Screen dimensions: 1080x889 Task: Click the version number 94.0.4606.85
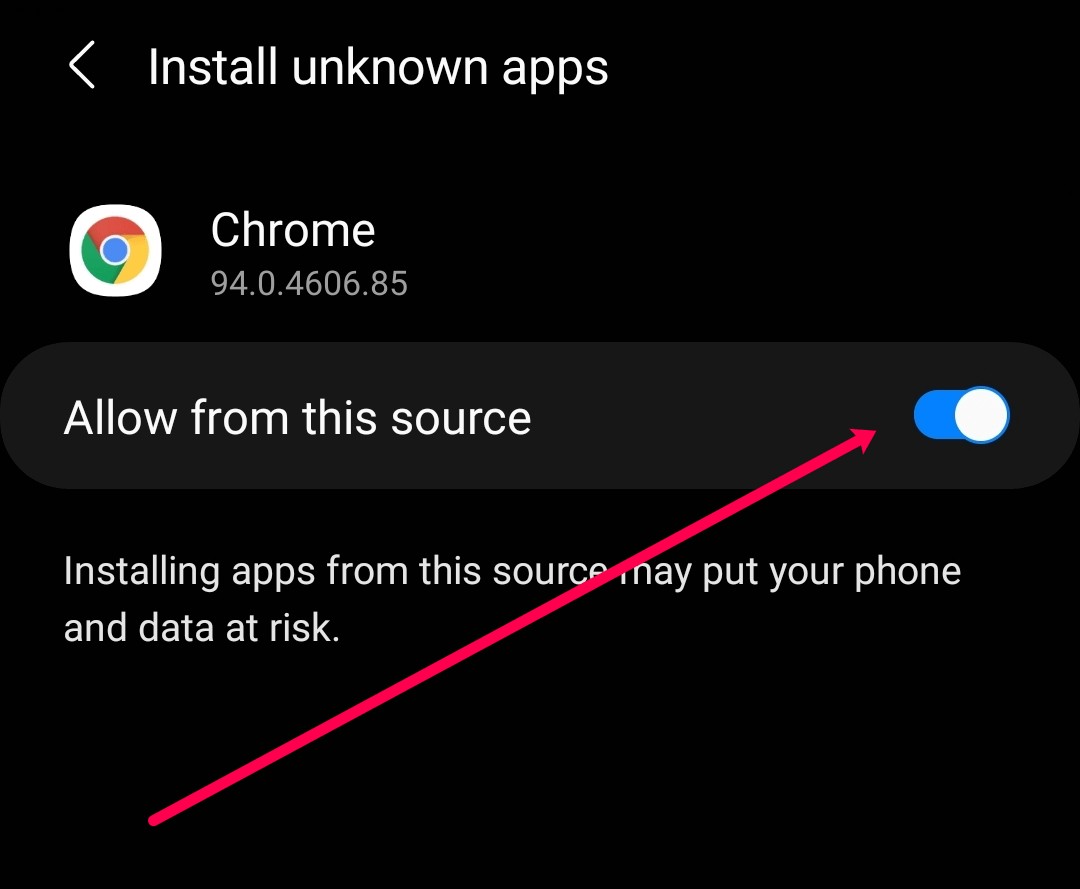pos(309,283)
